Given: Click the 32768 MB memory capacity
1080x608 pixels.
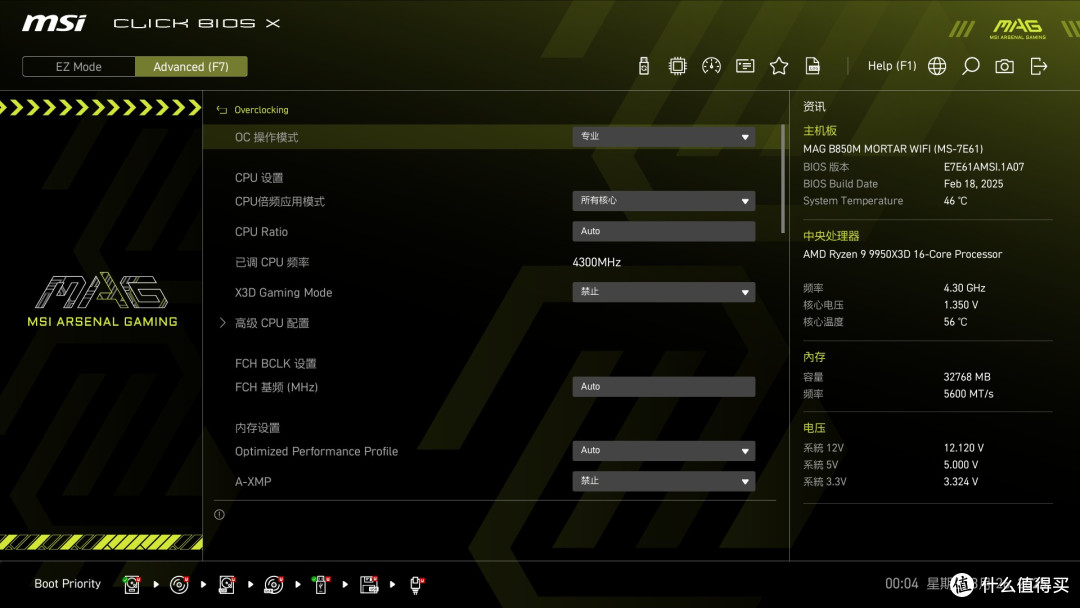Looking at the screenshot, I should 967,377.
